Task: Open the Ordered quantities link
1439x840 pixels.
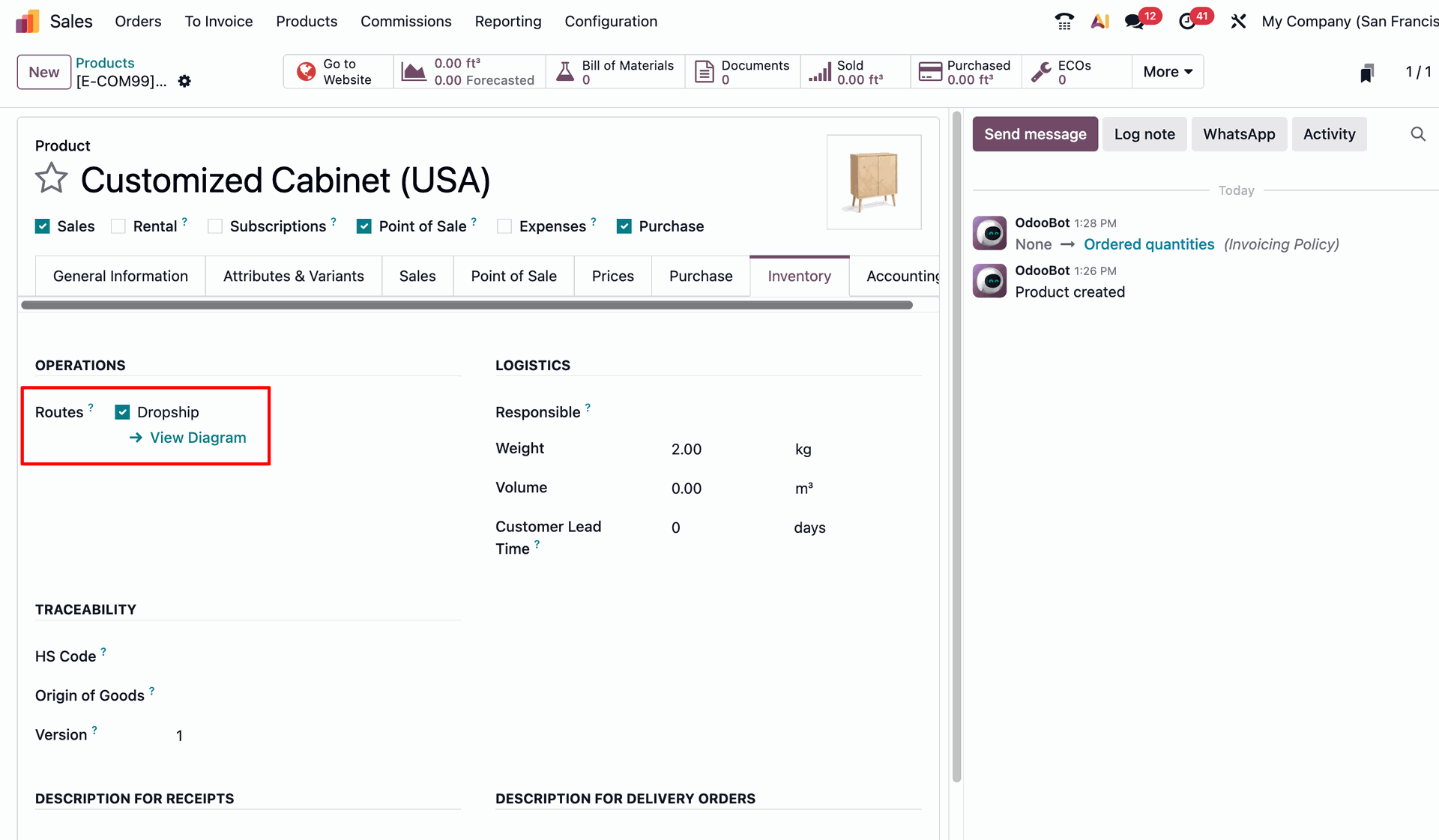Action: point(1149,244)
